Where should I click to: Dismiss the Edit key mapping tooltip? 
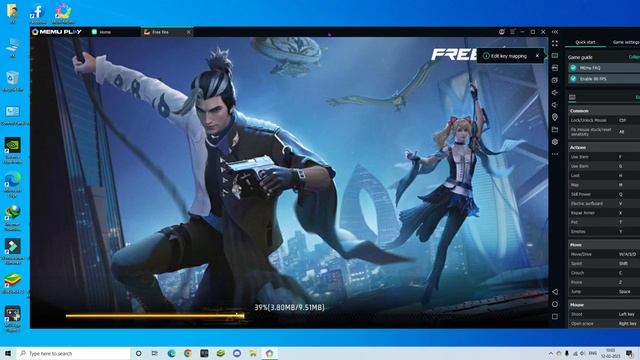pyautogui.click(x=537, y=56)
